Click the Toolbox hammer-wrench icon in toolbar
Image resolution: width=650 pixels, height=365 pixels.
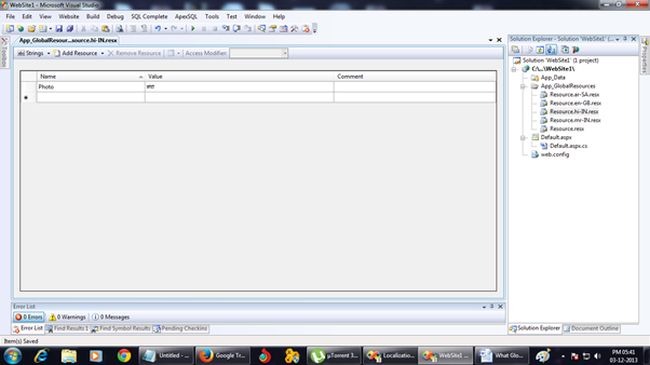point(294,29)
